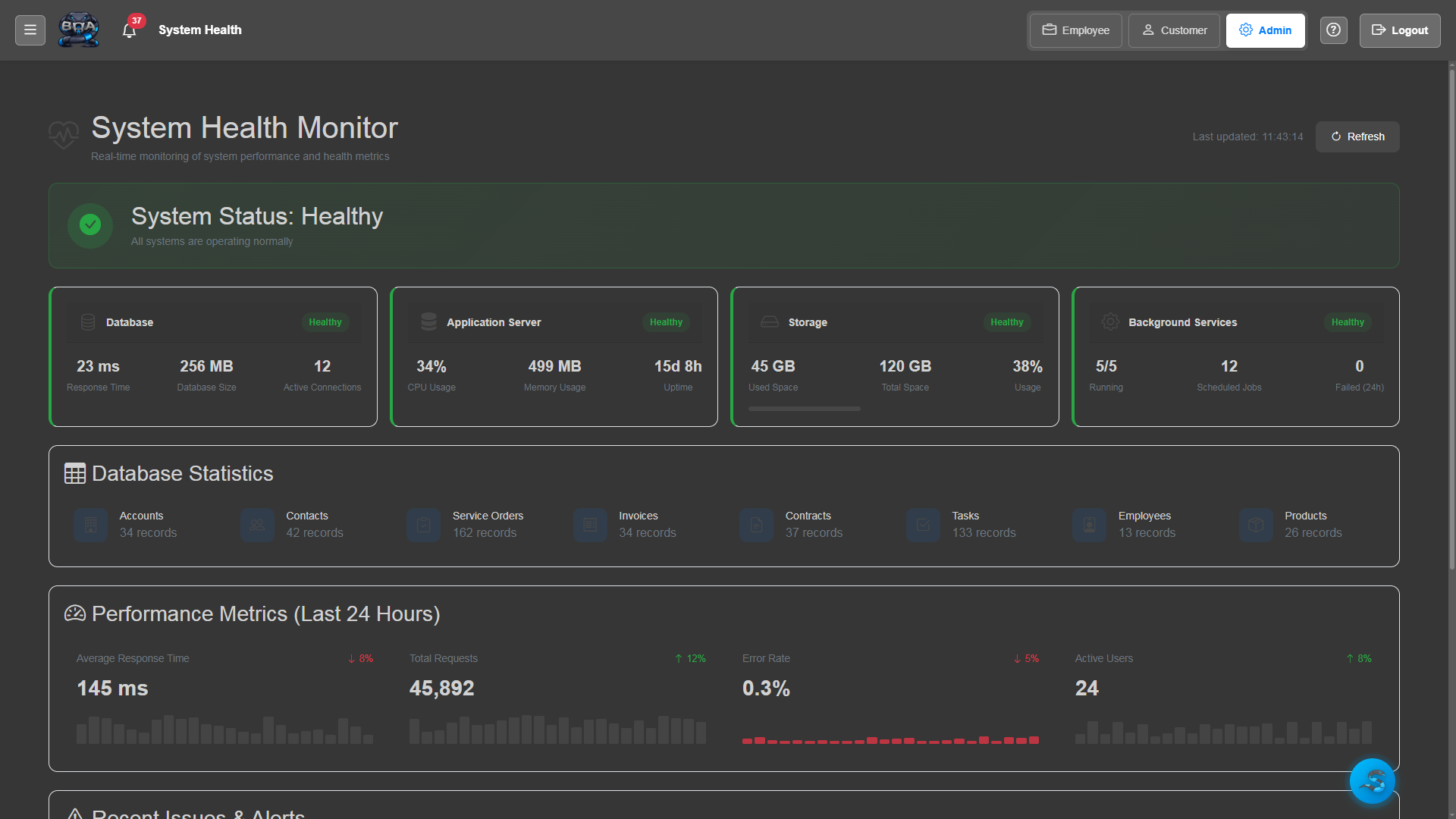Click the help question mark icon

(x=1333, y=30)
